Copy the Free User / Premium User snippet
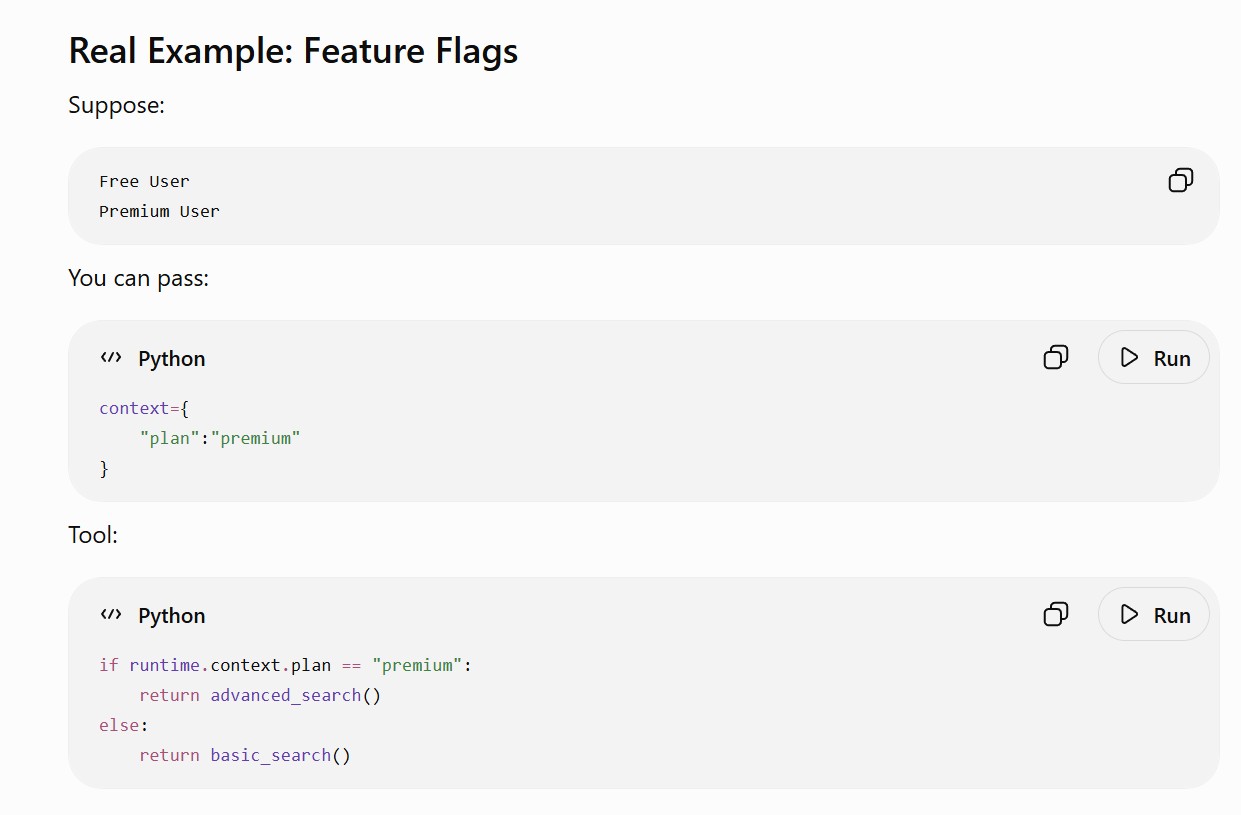This screenshot has height=815, width=1241. [x=1181, y=181]
